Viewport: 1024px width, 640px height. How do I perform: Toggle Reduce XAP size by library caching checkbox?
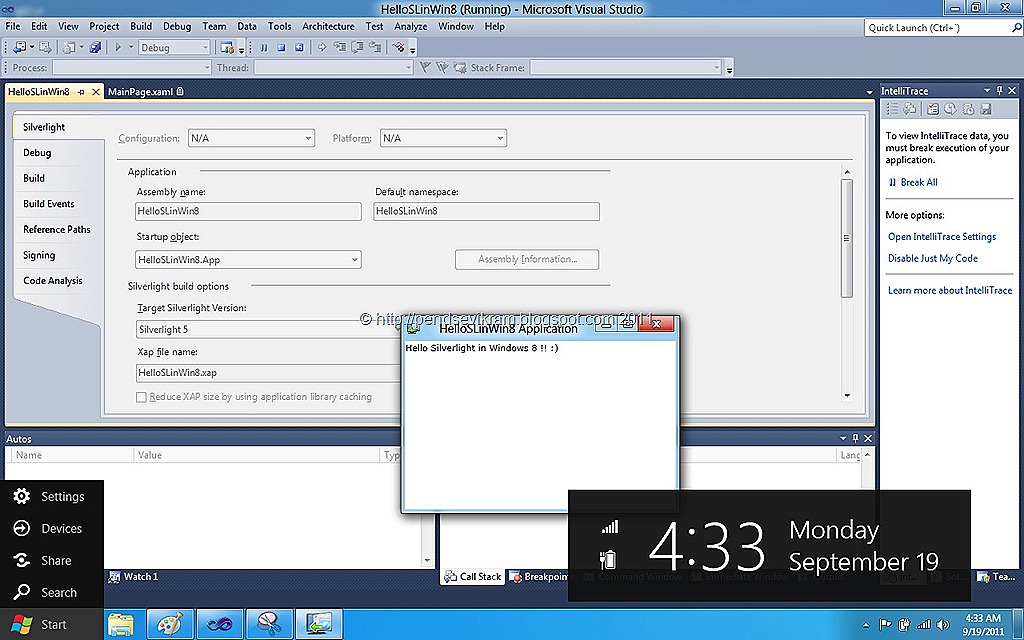pyautogui.click(x=141, y=397)
